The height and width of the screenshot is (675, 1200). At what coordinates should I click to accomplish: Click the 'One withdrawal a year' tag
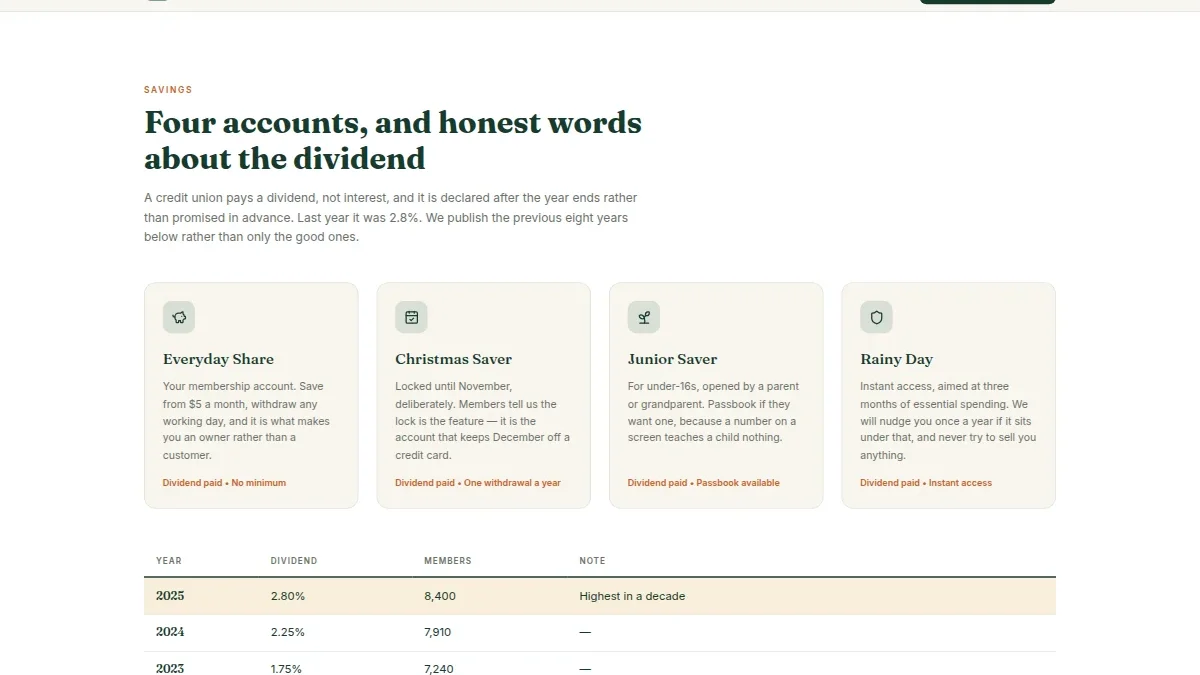[x=512, y=483]
